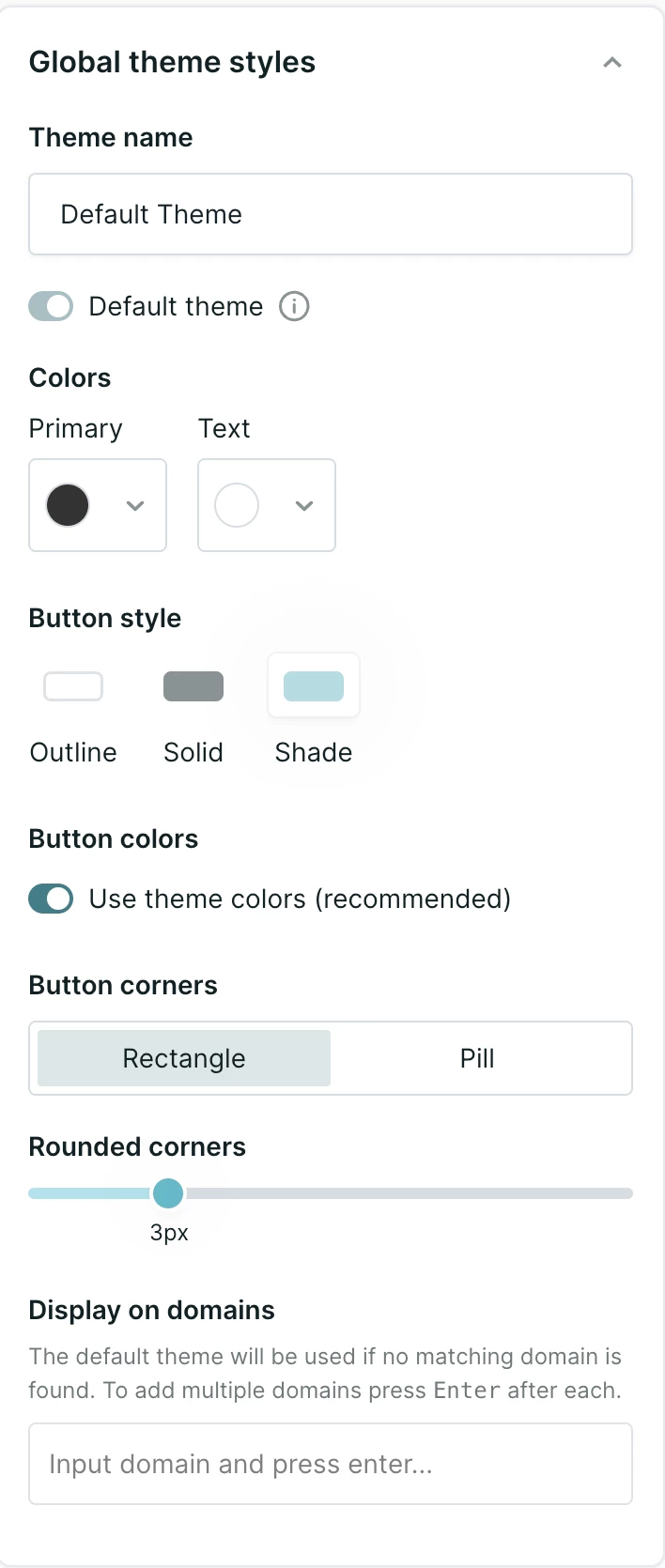The width and height of the screenshot is (665, 1568).
Task: Toggle the Default theme switch
Action: [51, 306]
